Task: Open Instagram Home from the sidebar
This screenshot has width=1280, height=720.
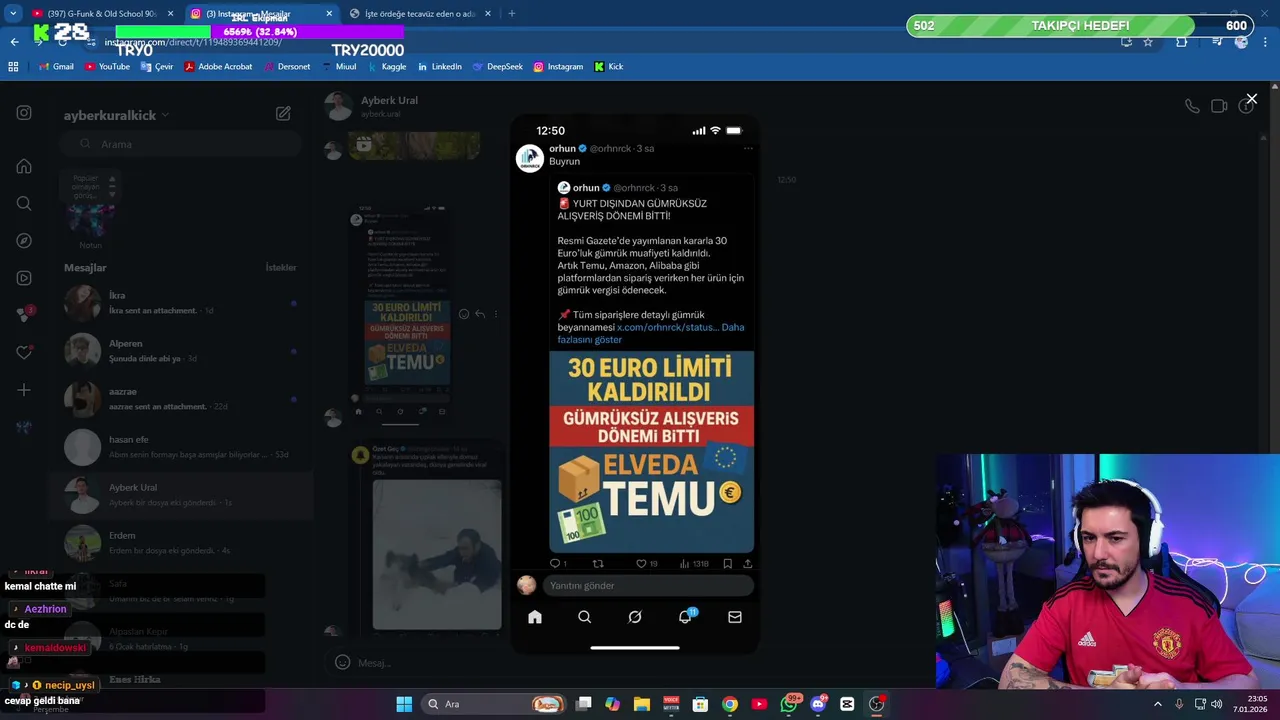Action: 24,166
